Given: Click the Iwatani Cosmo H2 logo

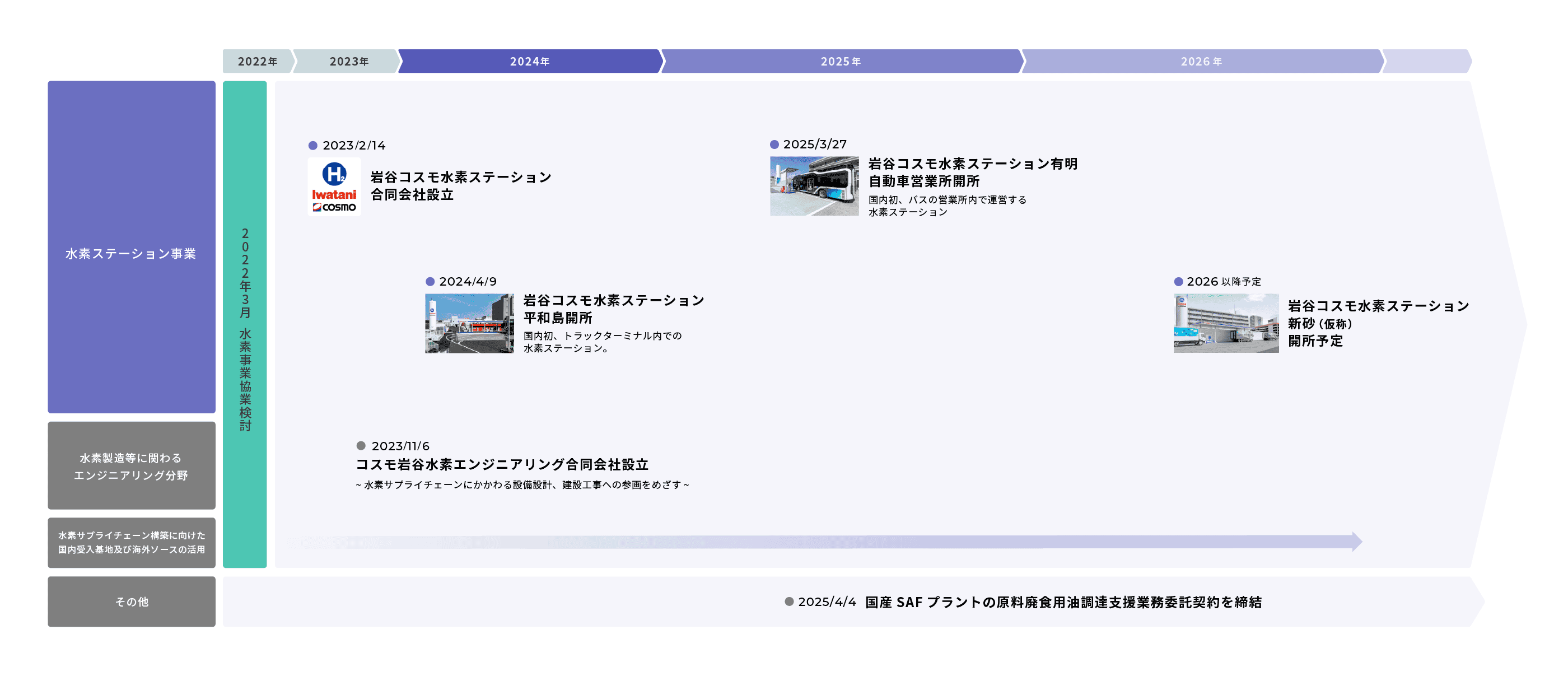Looking at the screenshot, I should (334, 187).
